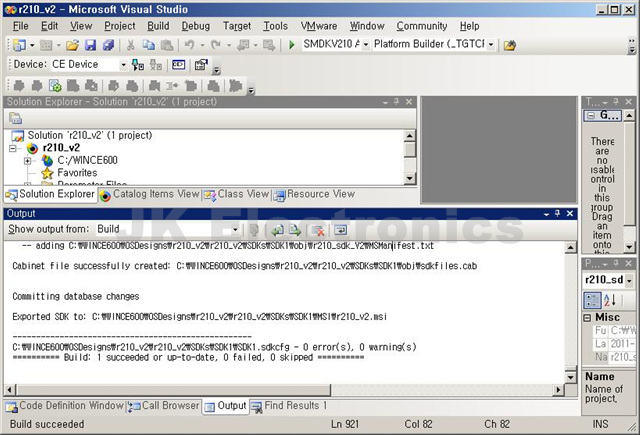Switch to Resource View tab
The width and height of the screenshot is (640, 435).
click(314, 195)
